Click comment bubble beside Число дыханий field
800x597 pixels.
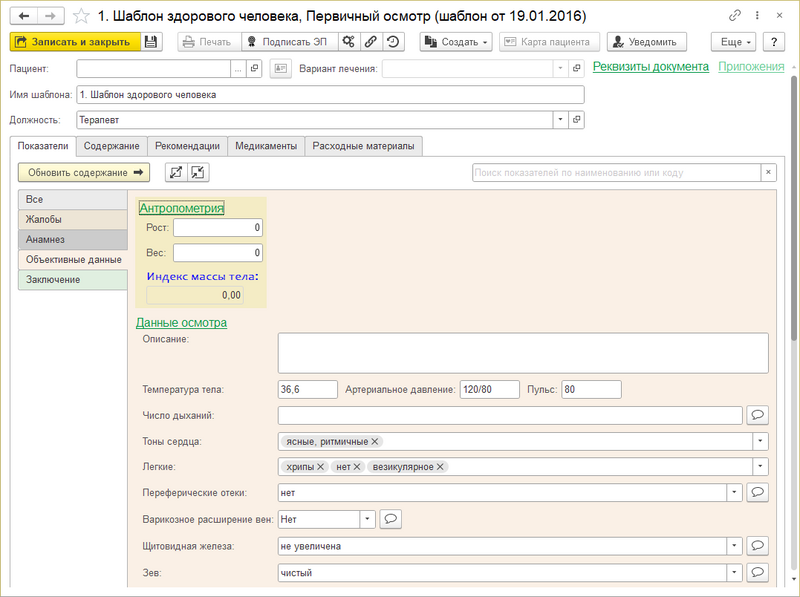pyautogui.click(x=757, y=415)
